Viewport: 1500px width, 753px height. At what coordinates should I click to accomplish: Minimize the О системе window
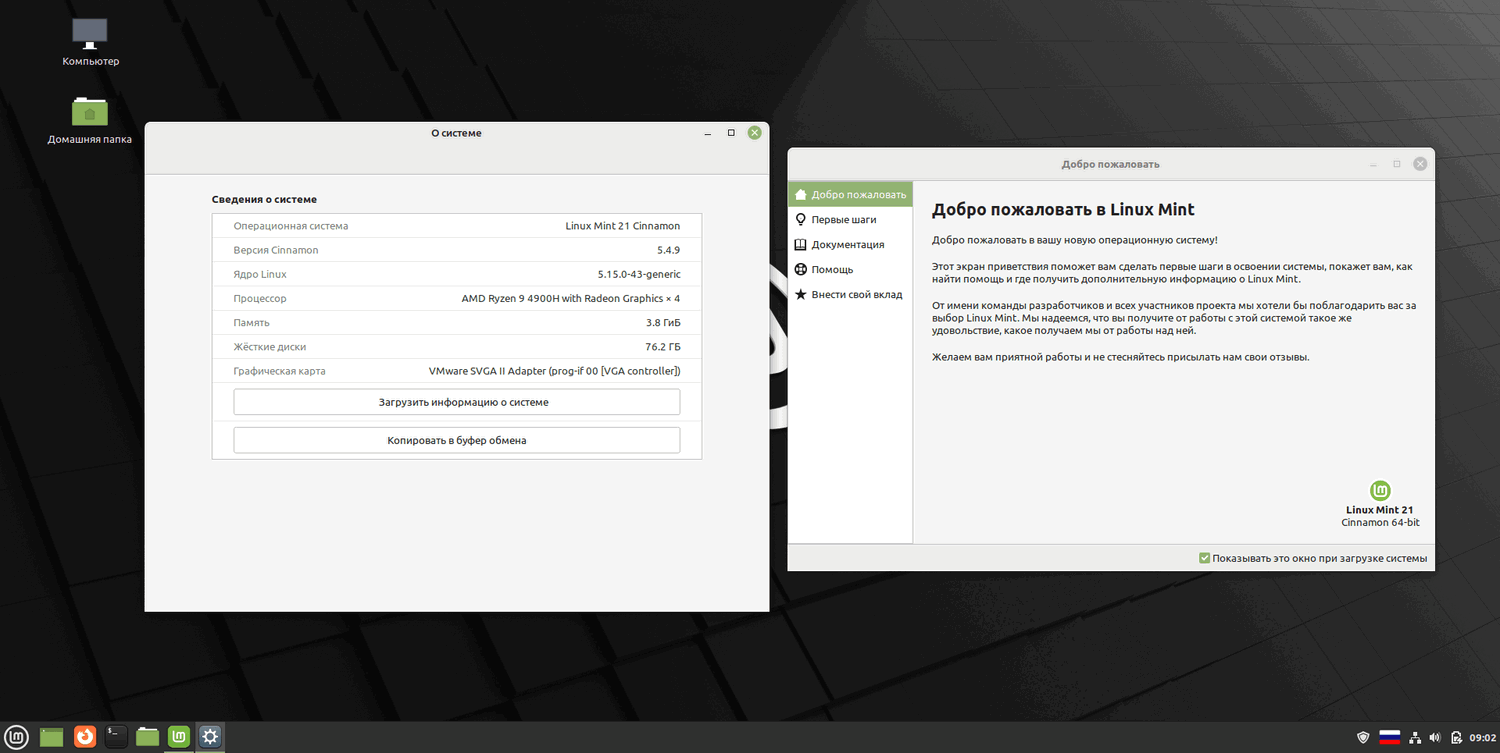(708, 133)
